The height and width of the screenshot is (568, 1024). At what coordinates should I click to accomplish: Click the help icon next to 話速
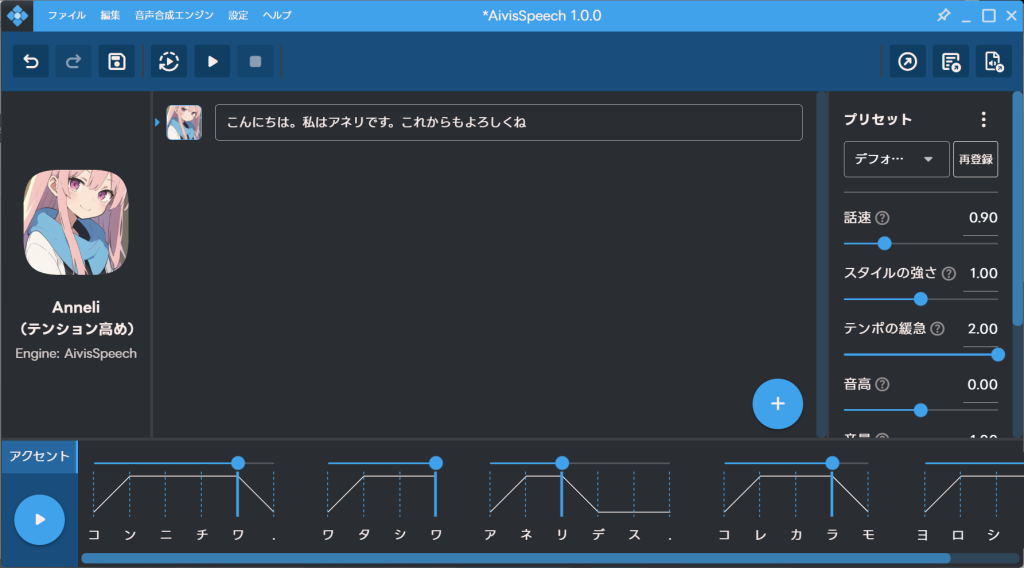point(882,218)
